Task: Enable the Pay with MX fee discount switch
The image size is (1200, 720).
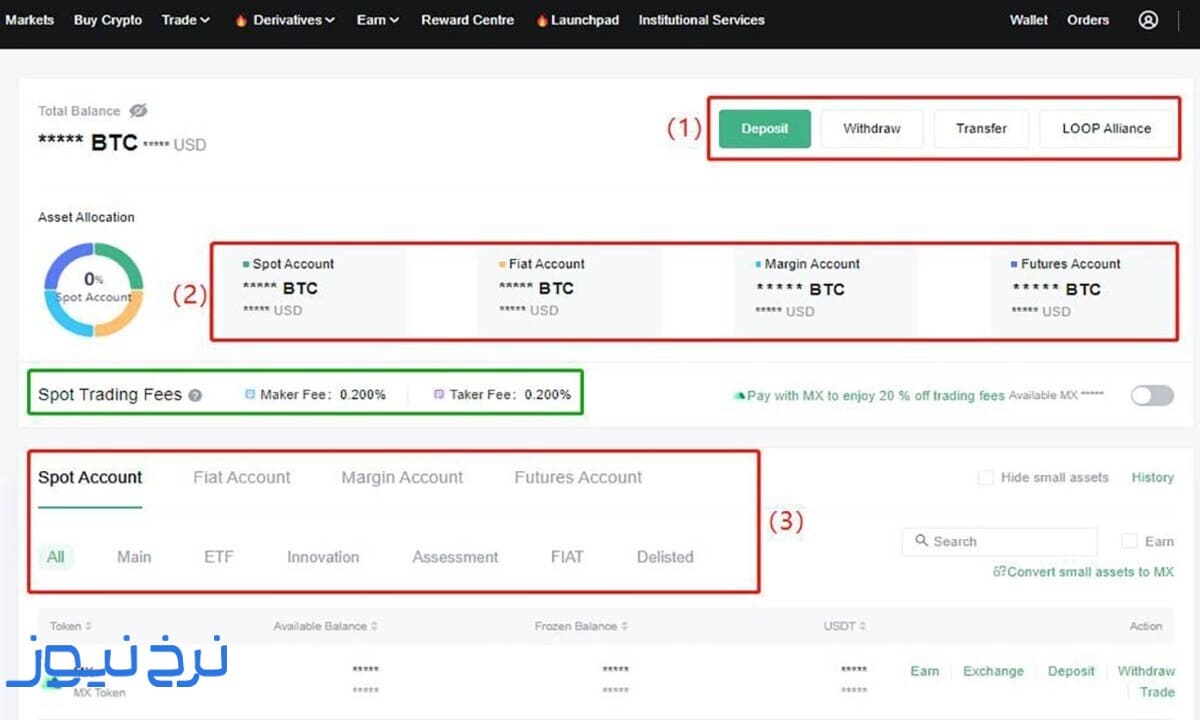Action: 1152,395
